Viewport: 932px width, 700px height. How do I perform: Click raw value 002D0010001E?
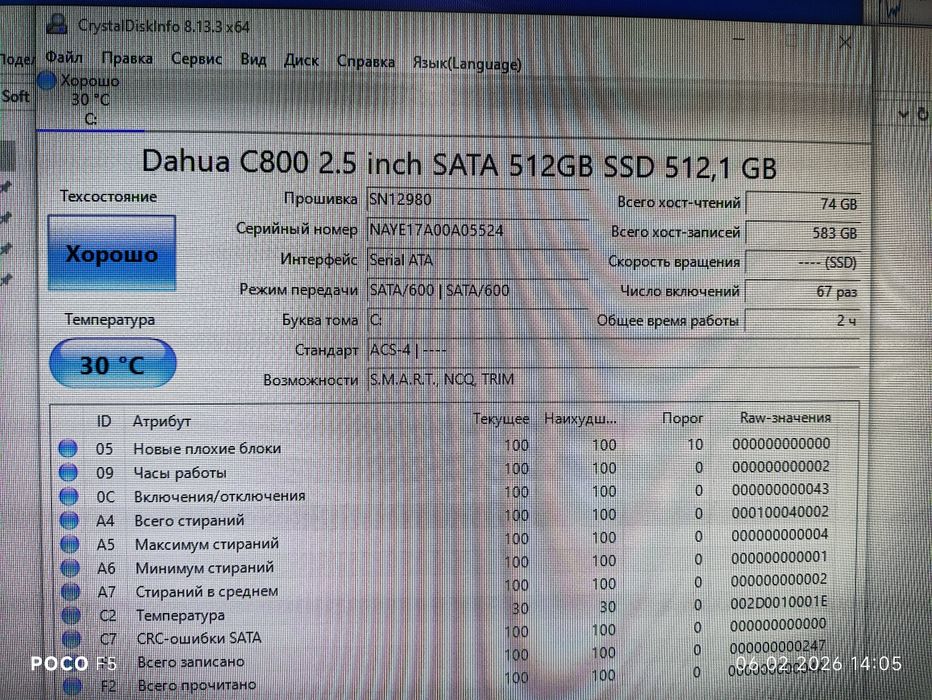(779, 602)
